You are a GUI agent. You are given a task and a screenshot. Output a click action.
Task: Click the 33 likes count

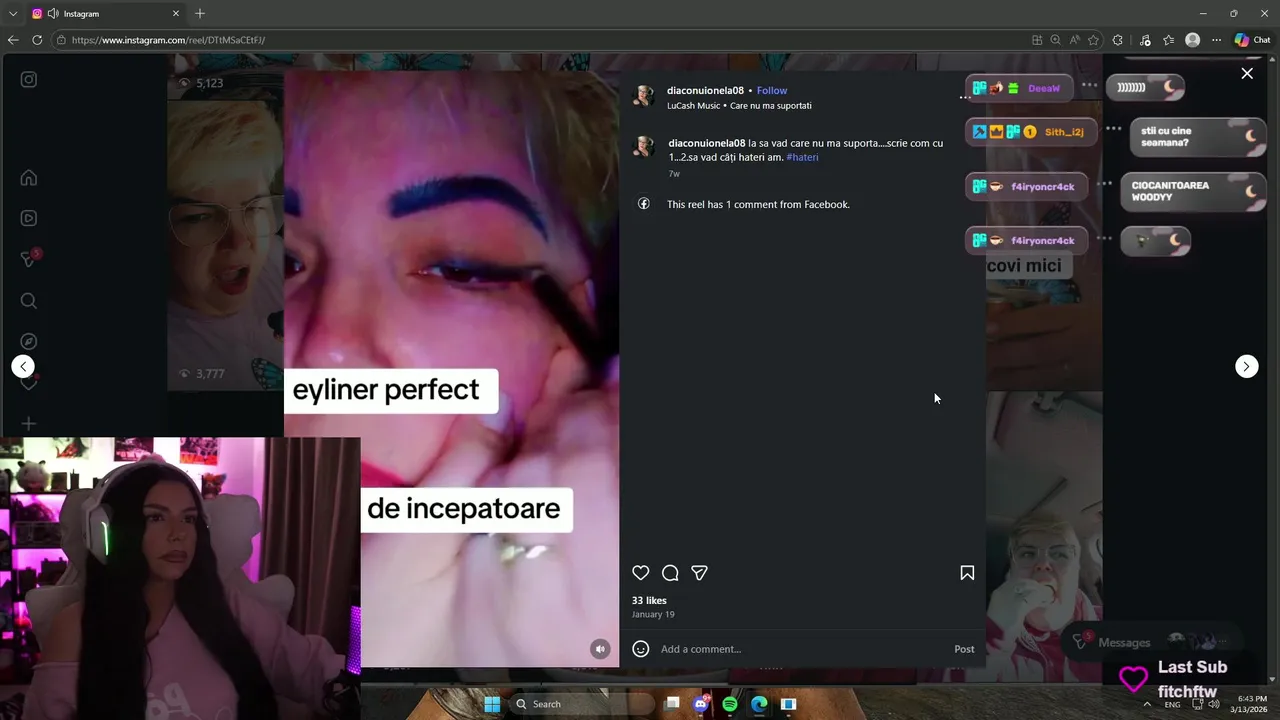pyautogui.click(x=649, y=601)
